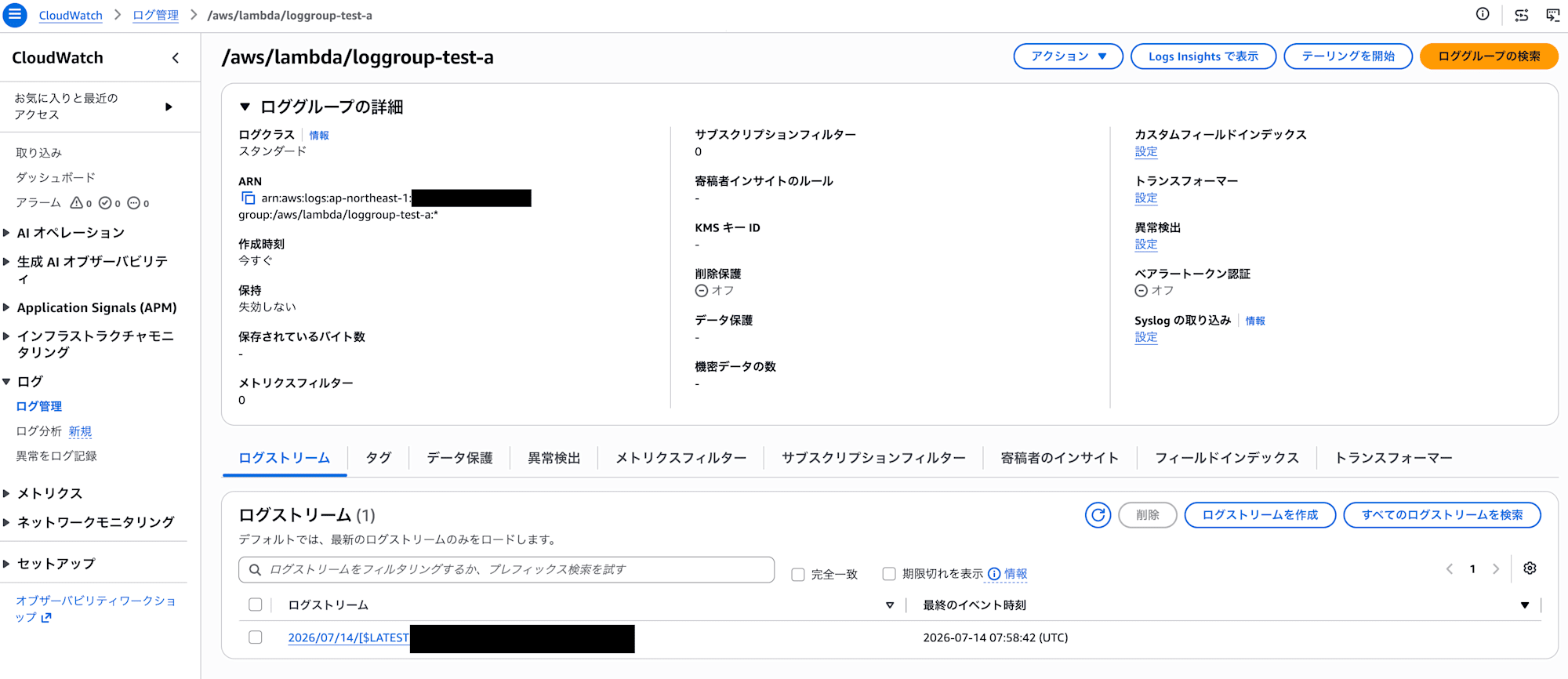The width and height of the screenshot is (1568, 679).
Task: Click the info icon in the top bar
Action: click(x=1483, y=14)
